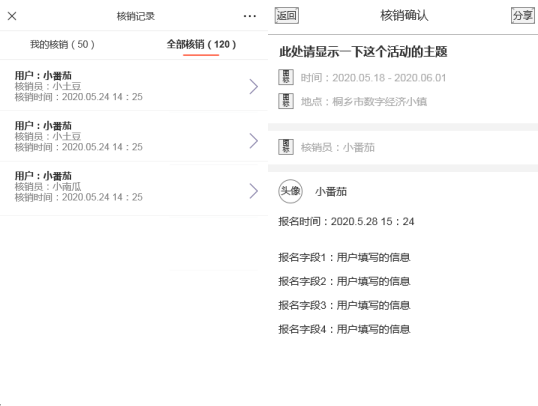The height and width of the screenshot is (406, 538).
Task: Open the first 用户：小番茄 record
Action: (134, 86)
